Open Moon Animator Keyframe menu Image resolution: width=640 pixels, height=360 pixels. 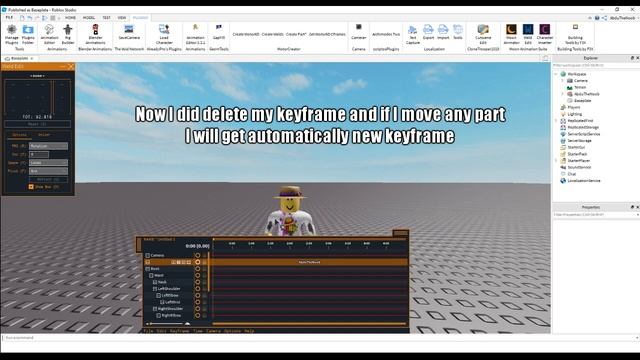(180, 331)
